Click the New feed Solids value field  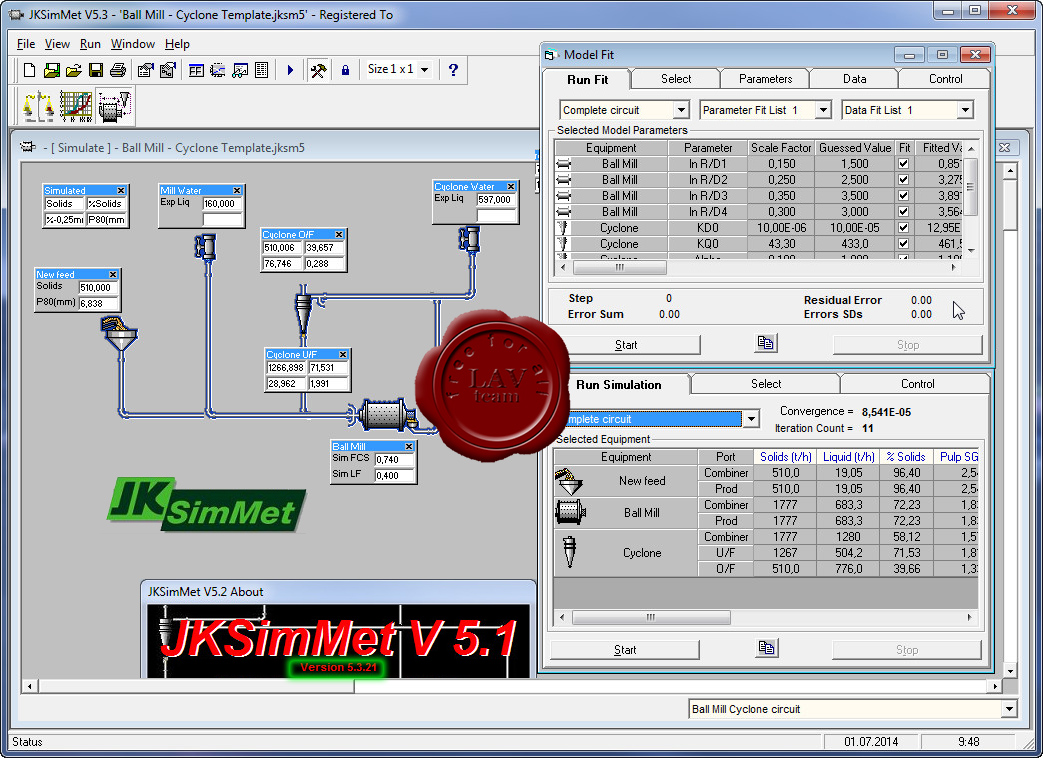[x=98, y=287]
